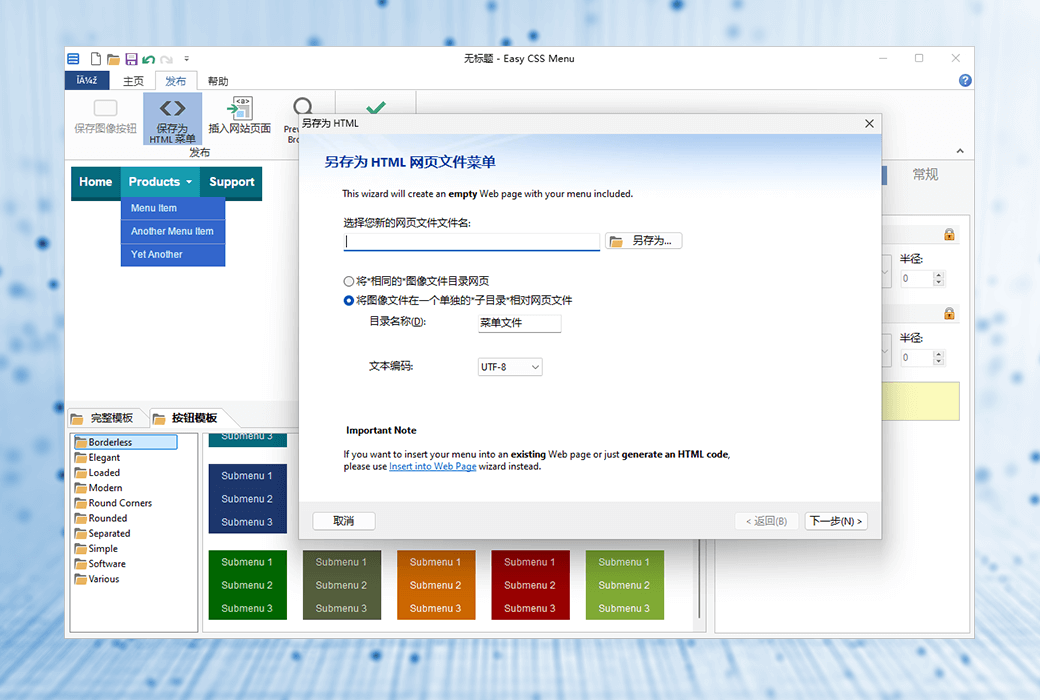Click the upper orange lock icon

click(x=949, y=234)
